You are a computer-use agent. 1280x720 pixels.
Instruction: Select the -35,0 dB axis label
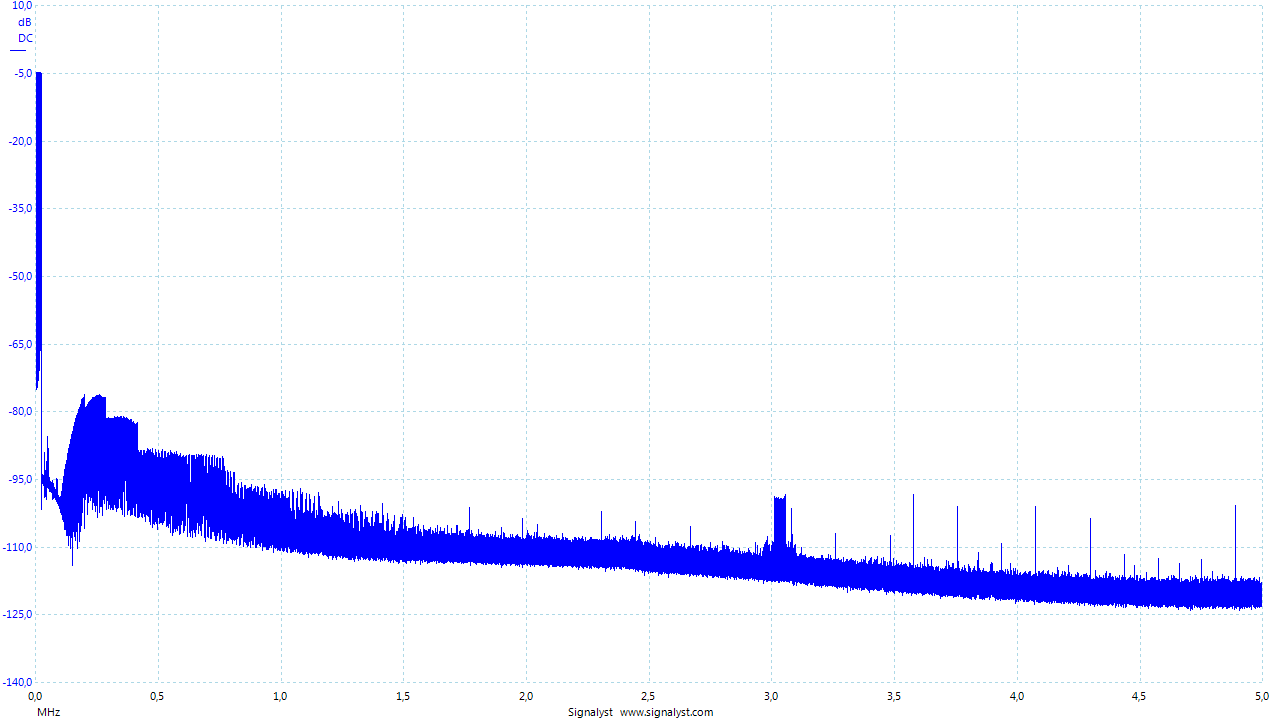pyautogui.click(x=20, y=208)
